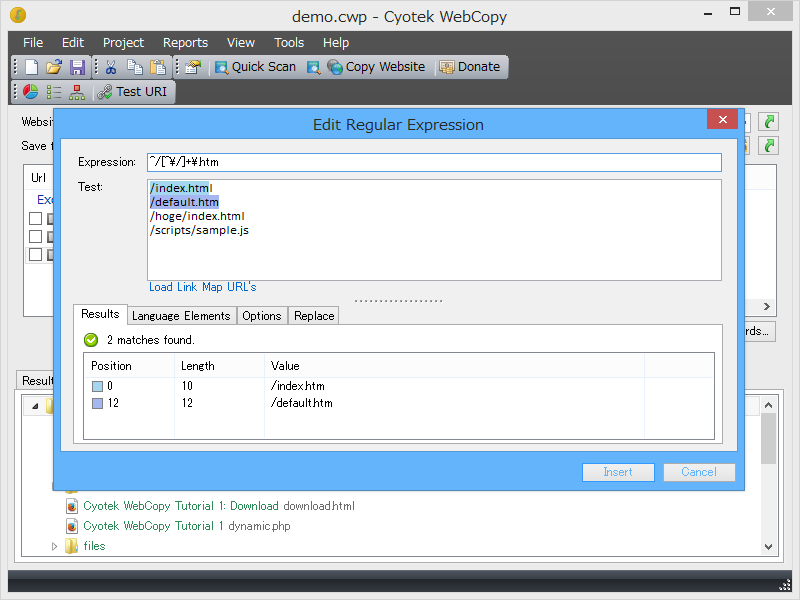
Task: Collapse the root node in results tree
Action: [35, 406]
